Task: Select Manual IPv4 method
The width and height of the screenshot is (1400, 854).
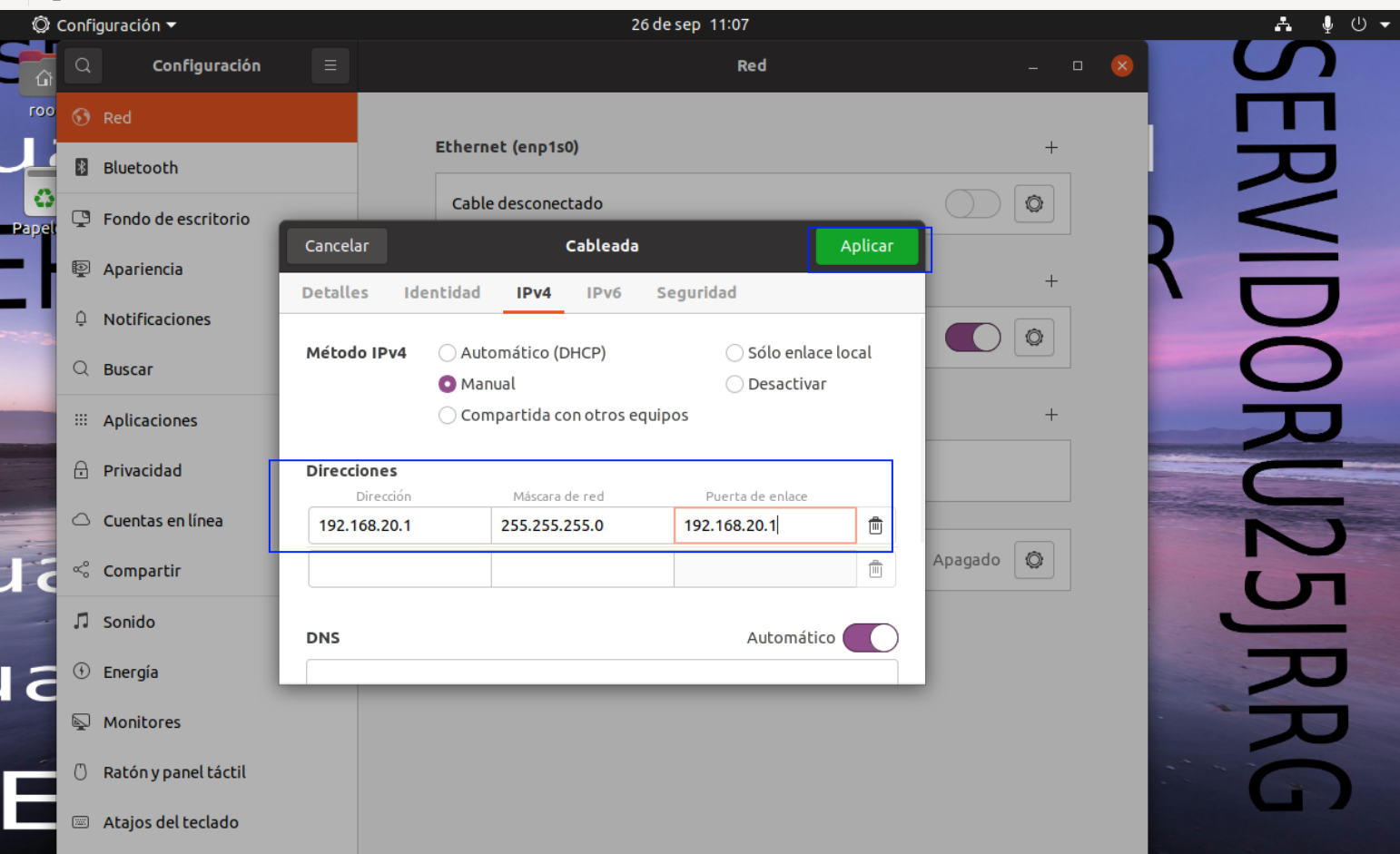Action: pyautogui.click(x=477, y=384)
